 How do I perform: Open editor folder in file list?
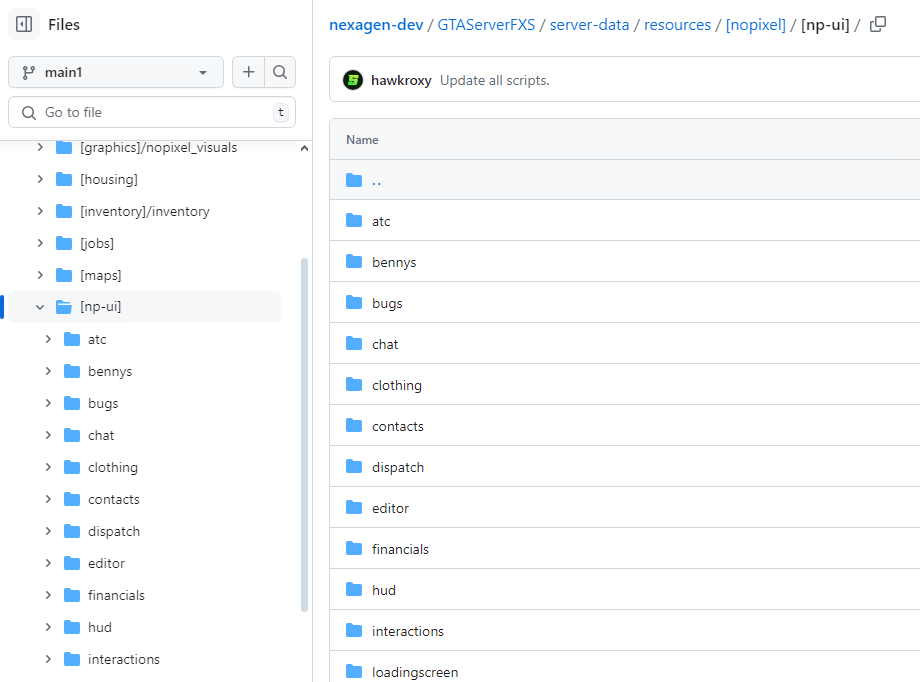click(390, 509)
